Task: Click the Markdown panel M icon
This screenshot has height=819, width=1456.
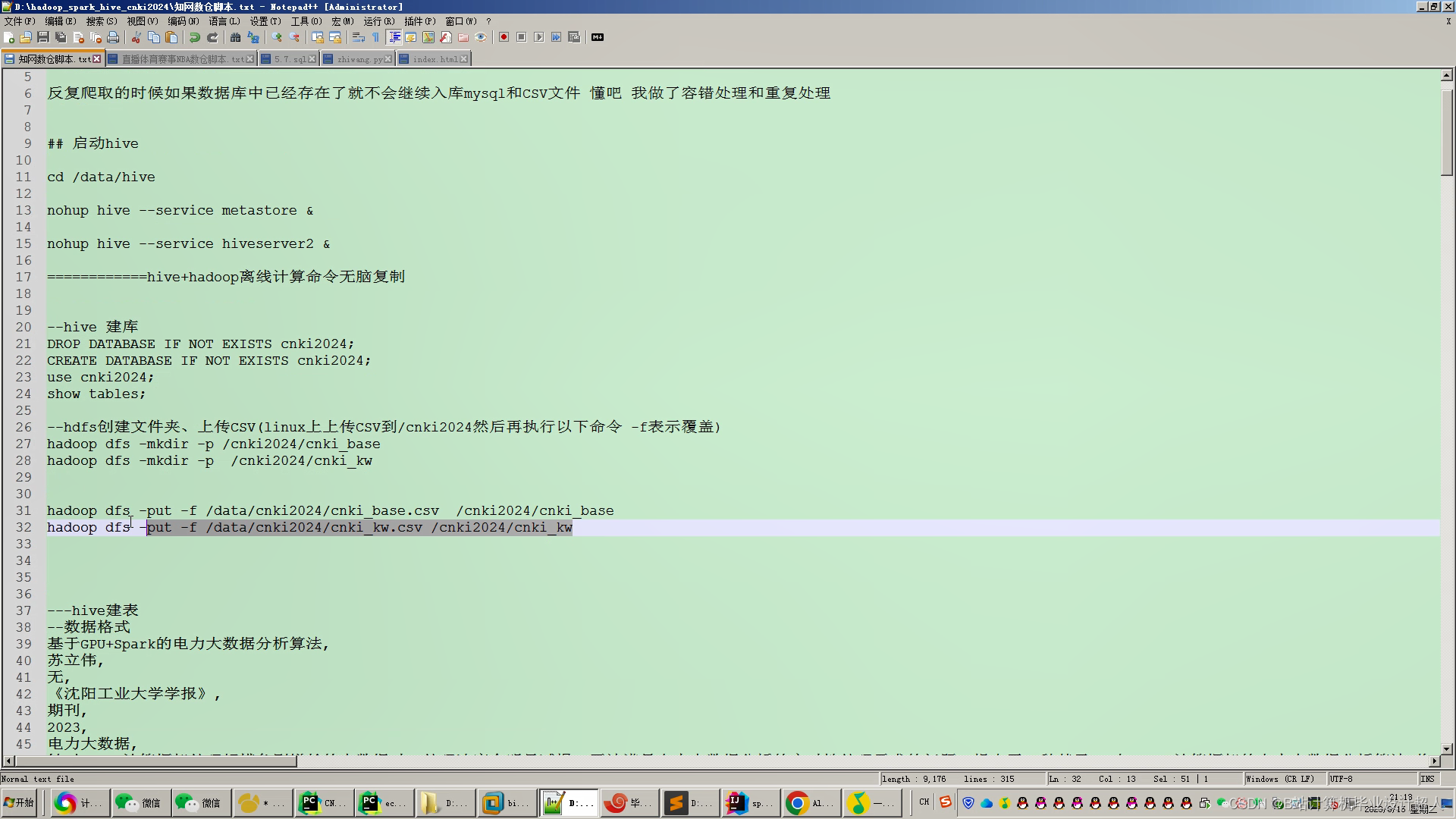Action: [598, 37]
